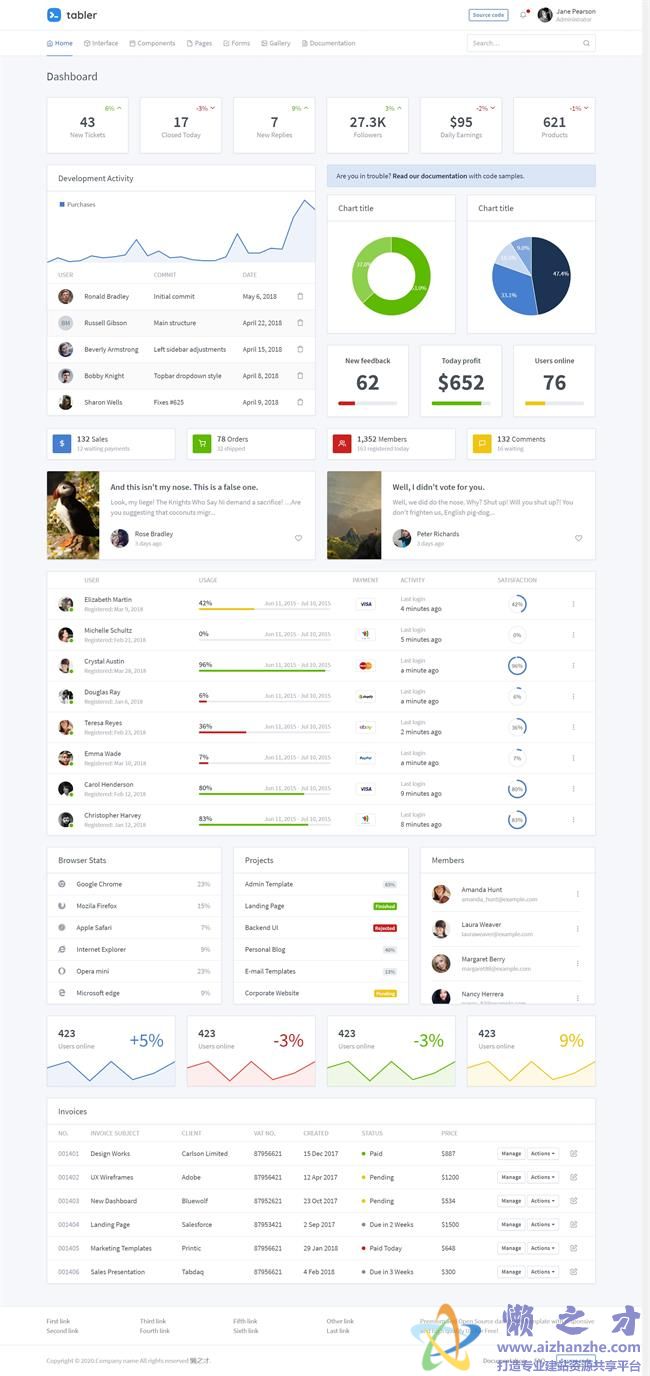Open the Components menu in navigation
The image size is (650, 1376).
pos(152,43)
